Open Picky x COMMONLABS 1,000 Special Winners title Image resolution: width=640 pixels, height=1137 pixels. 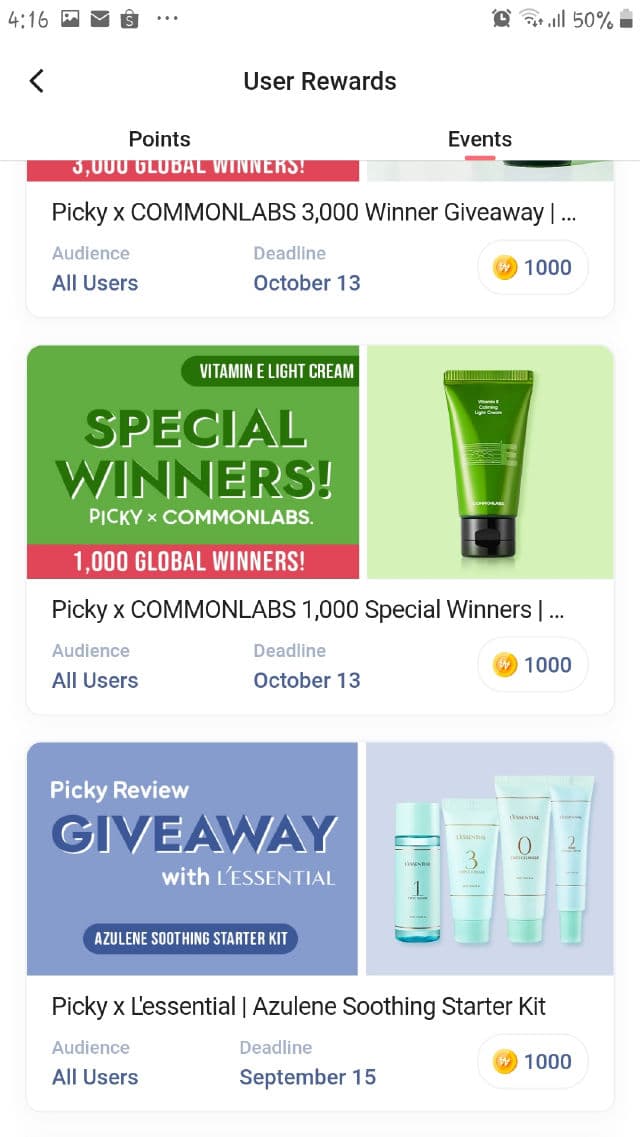(308, 610)
